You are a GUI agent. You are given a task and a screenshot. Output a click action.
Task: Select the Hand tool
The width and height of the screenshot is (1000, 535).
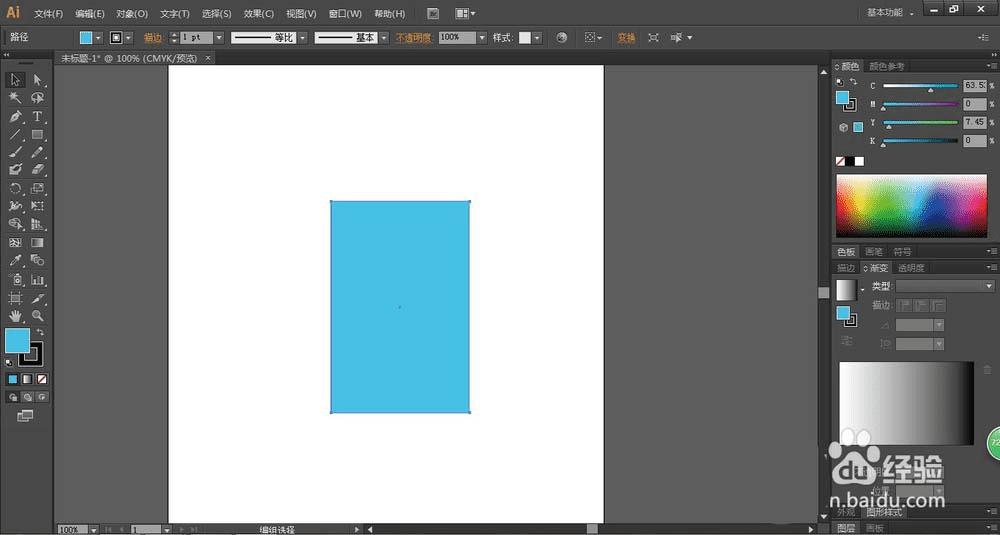coord(16,316)
